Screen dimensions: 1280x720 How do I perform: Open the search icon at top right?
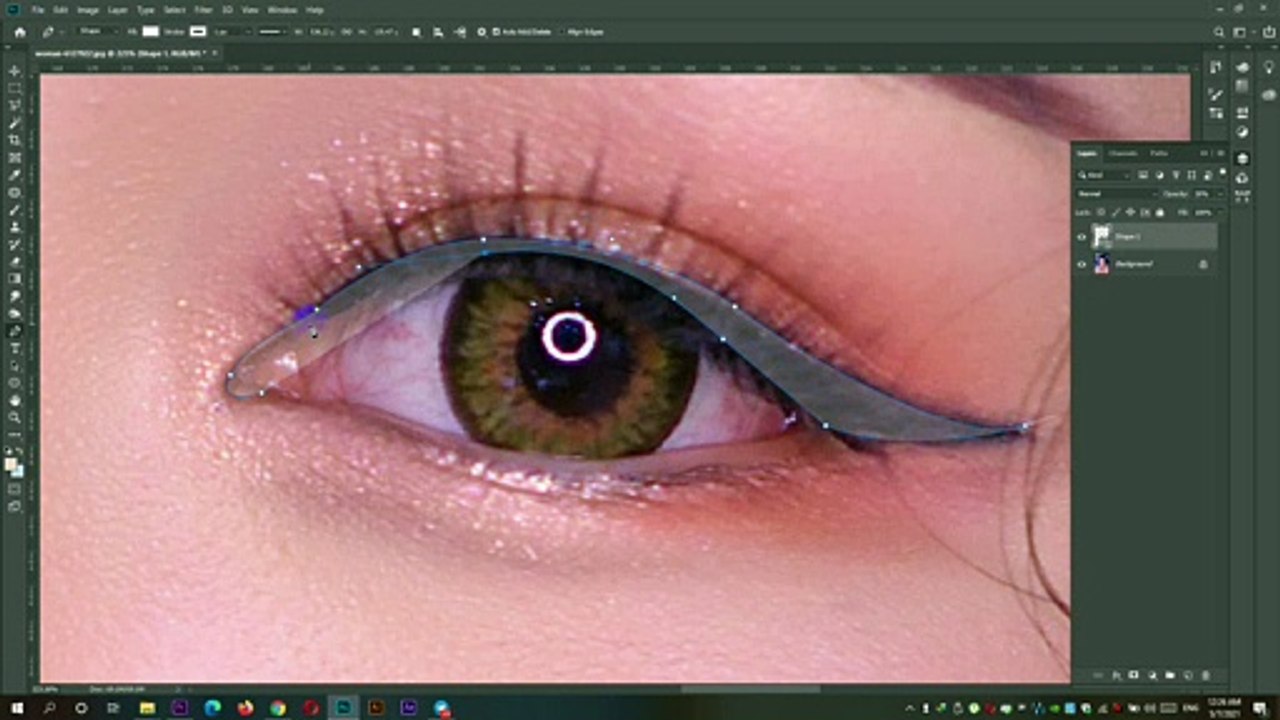[1219, 32]
